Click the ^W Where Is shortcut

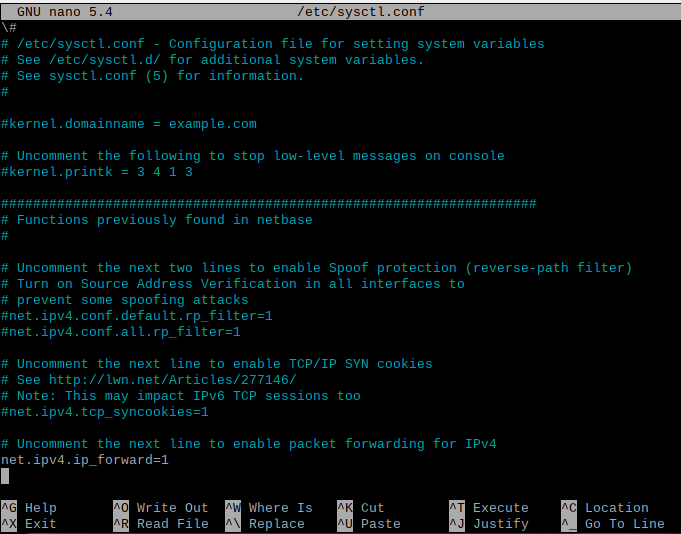[268, 508]
